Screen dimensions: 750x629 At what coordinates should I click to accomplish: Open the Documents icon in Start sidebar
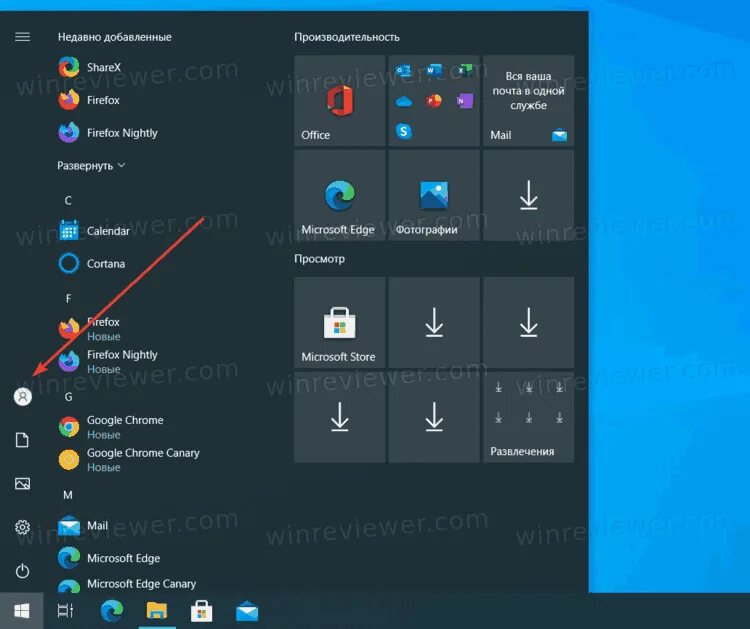[x=22, y=440]
